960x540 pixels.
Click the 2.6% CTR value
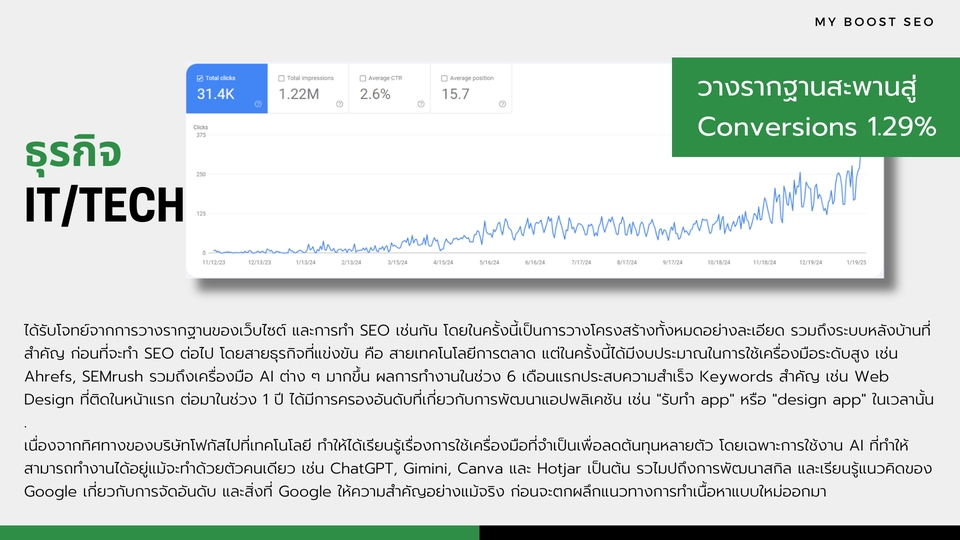pos(375,94)
